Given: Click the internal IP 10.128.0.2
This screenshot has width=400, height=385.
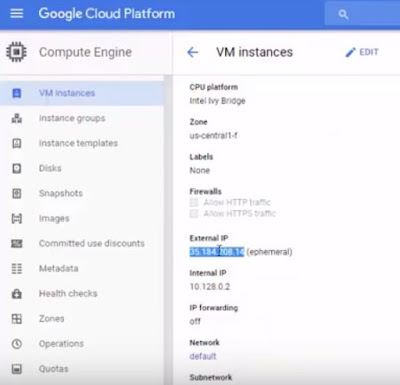Looking at the screenshot, I should click(x=210, y=287).
